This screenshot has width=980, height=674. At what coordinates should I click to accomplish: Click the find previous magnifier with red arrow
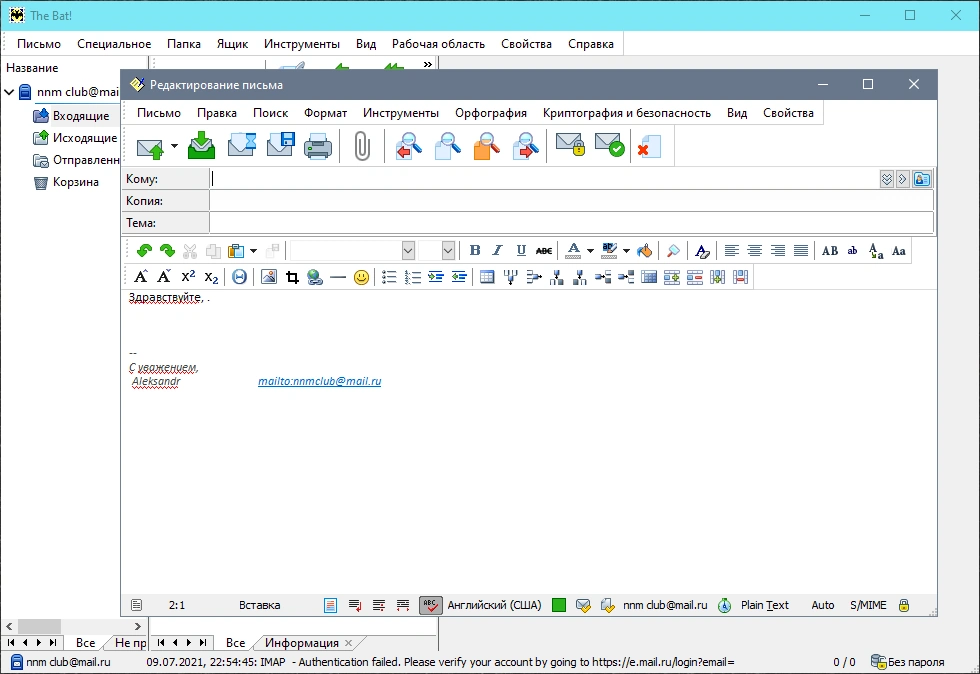(409, 146)
